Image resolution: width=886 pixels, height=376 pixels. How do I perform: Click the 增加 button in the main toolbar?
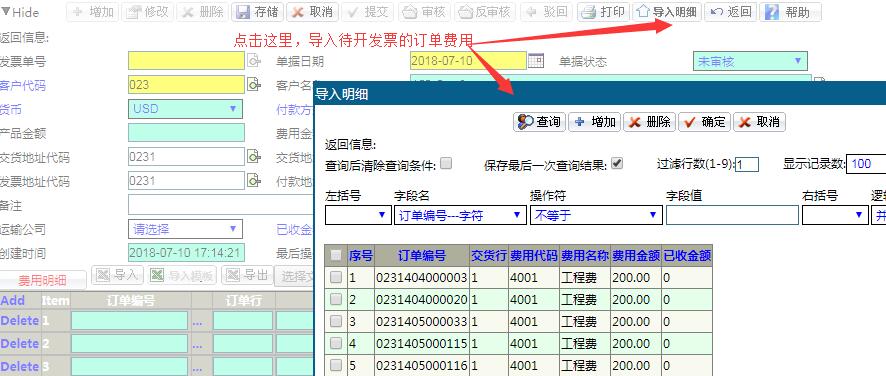tap(93, 12)
